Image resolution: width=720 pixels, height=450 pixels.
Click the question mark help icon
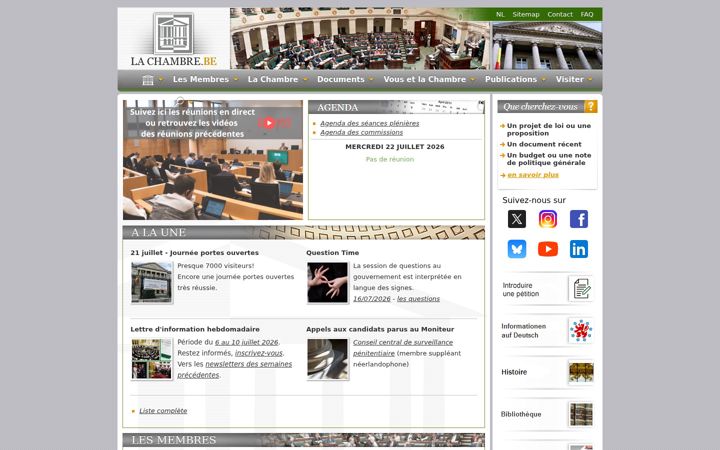coord(591,107)
